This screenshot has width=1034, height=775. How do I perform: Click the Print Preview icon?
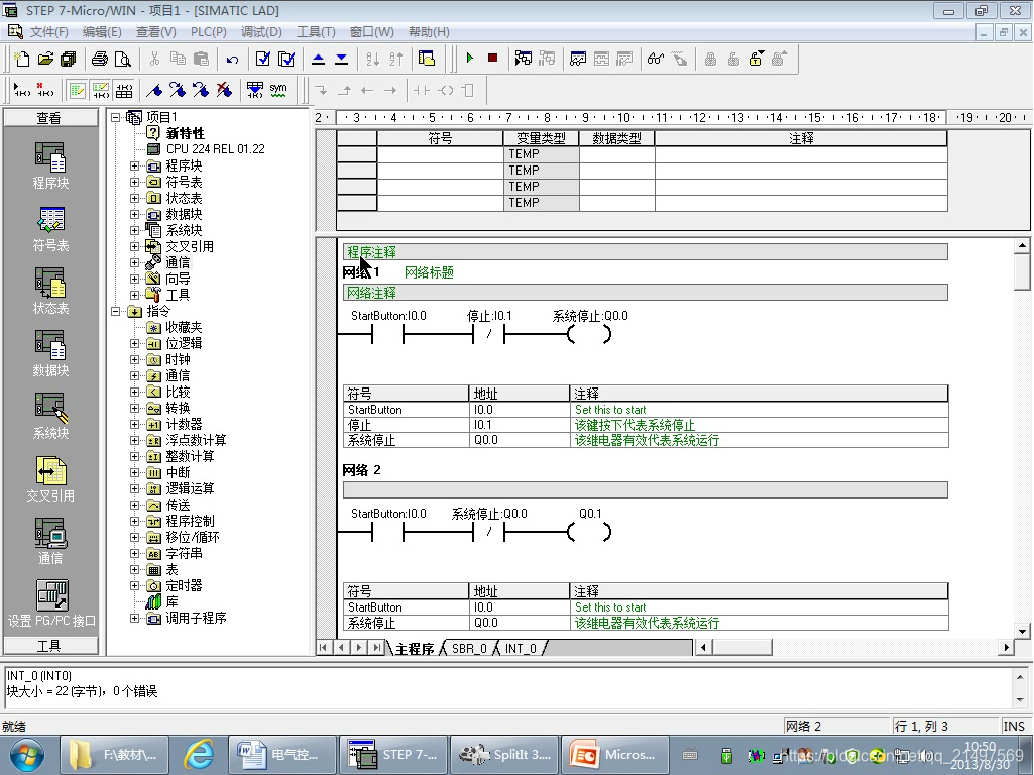(123, 59)
